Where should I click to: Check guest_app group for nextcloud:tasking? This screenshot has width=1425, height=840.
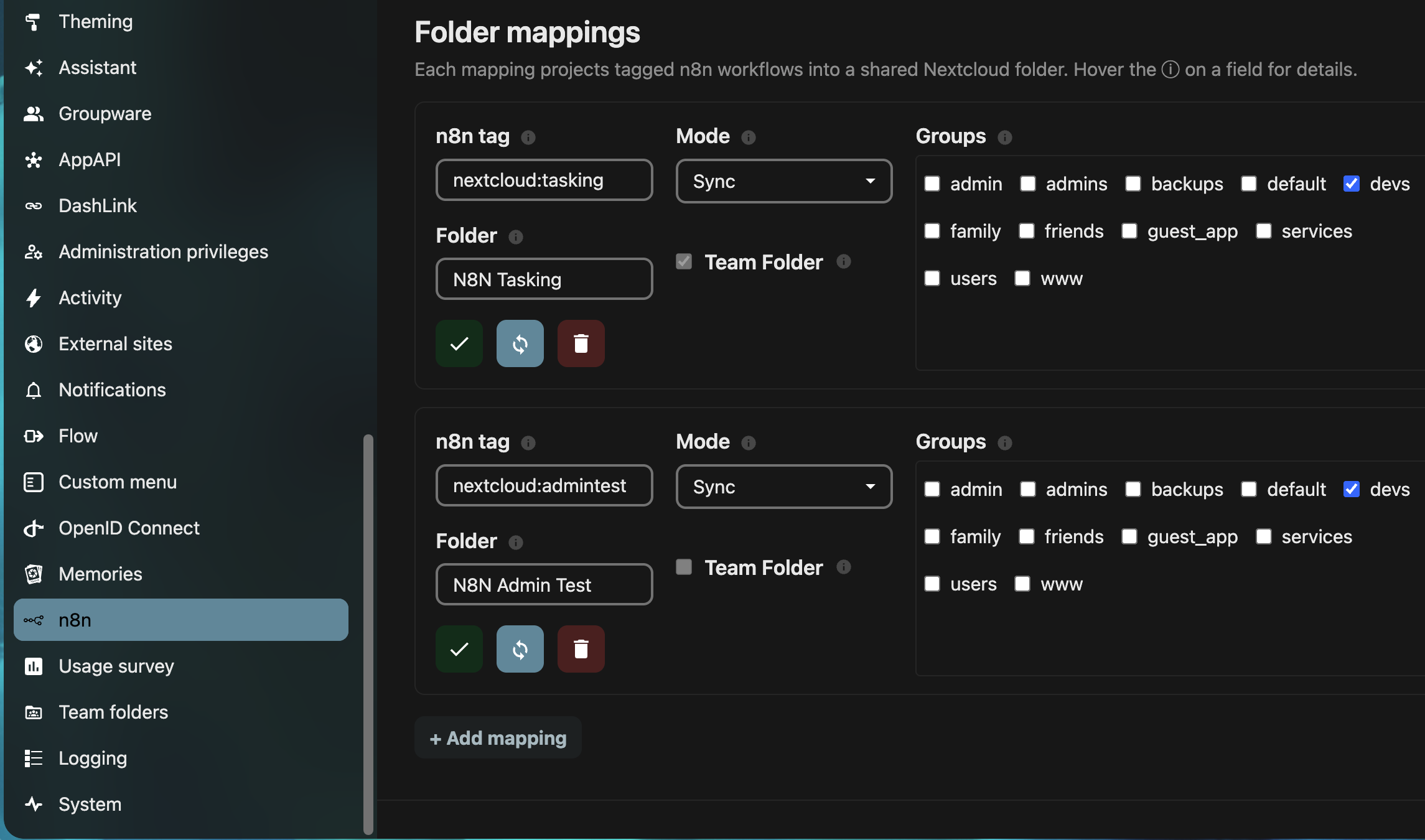[1129, 231]
